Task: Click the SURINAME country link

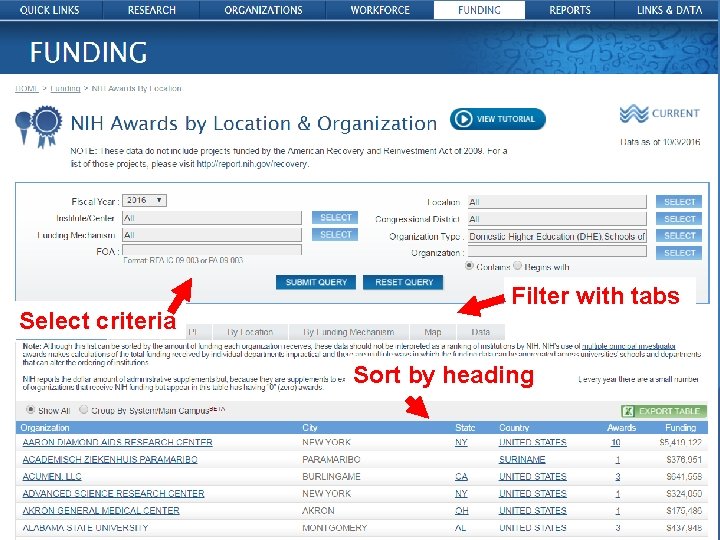Action: click(522, 459)
